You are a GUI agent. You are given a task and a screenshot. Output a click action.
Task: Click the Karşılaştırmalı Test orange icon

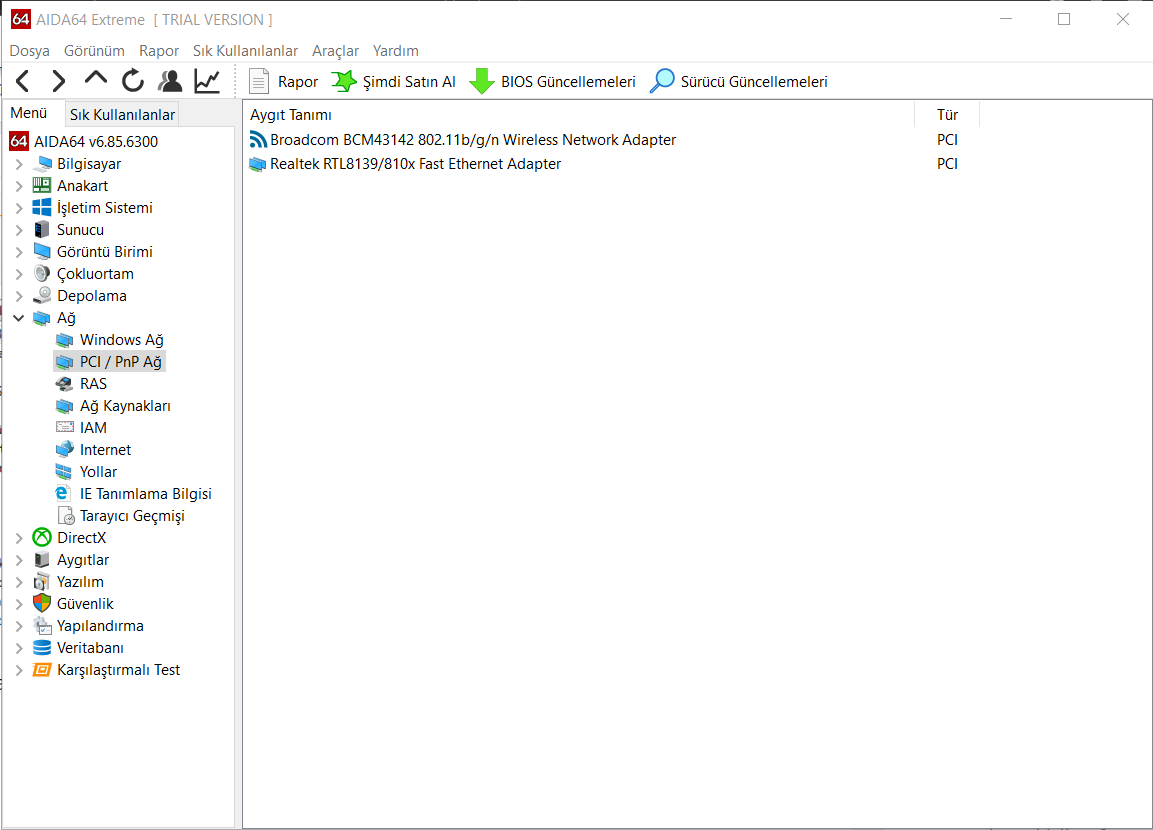(42, 670)
